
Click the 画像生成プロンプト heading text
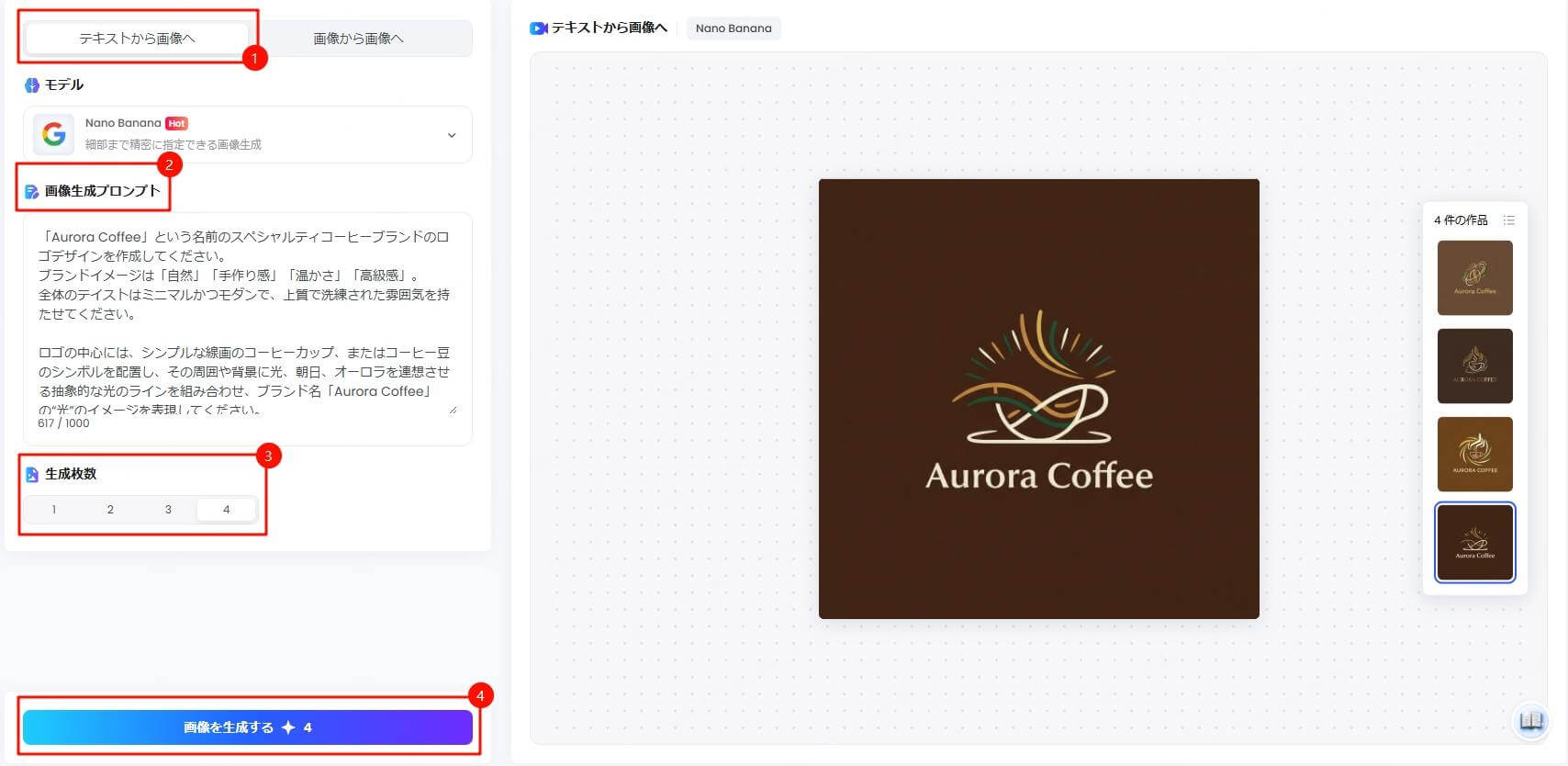(x=103, y=191)
